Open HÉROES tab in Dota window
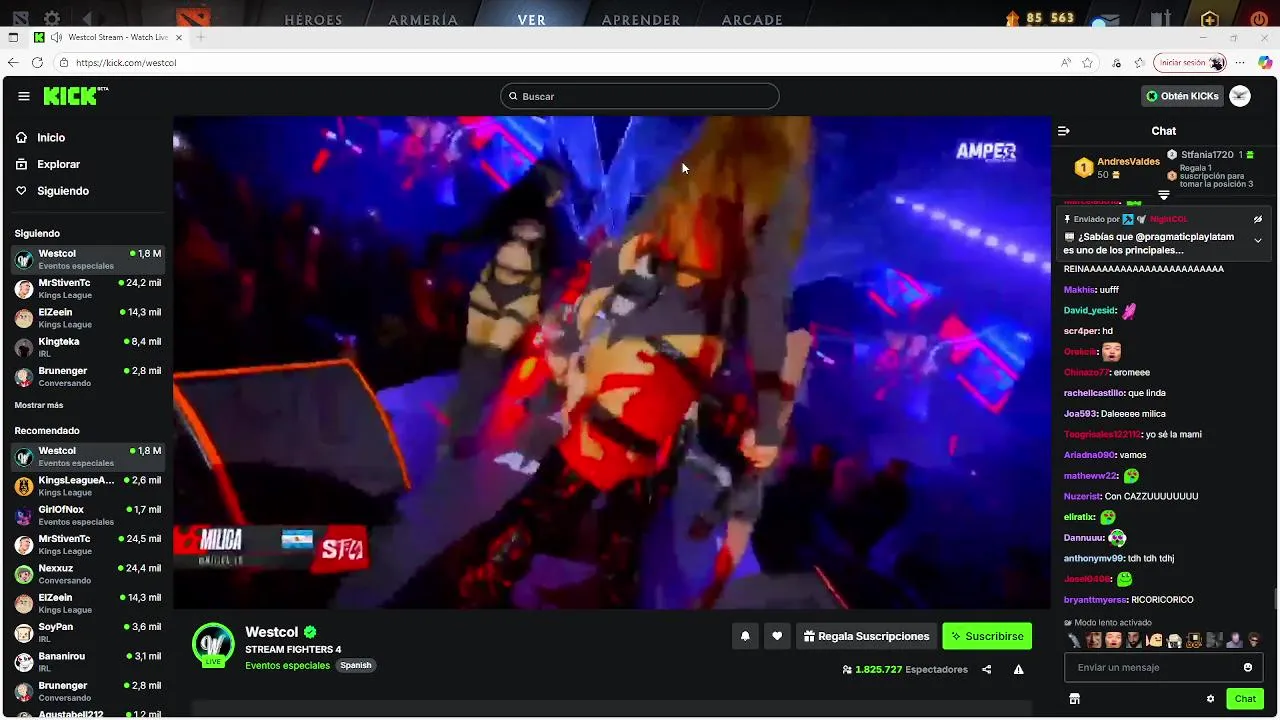The height and width of the screenshot is (720, 1280). point(314,20)
